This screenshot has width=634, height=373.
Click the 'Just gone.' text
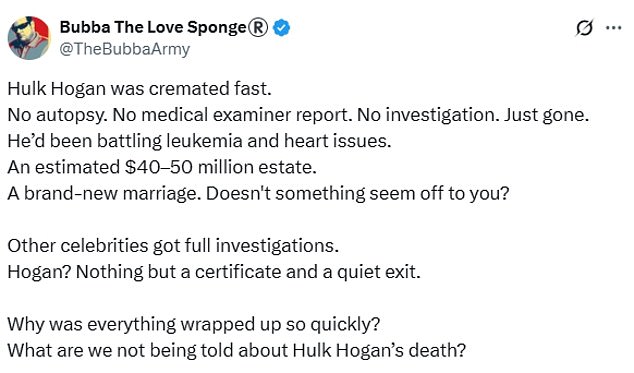click(x=546, y=115)
